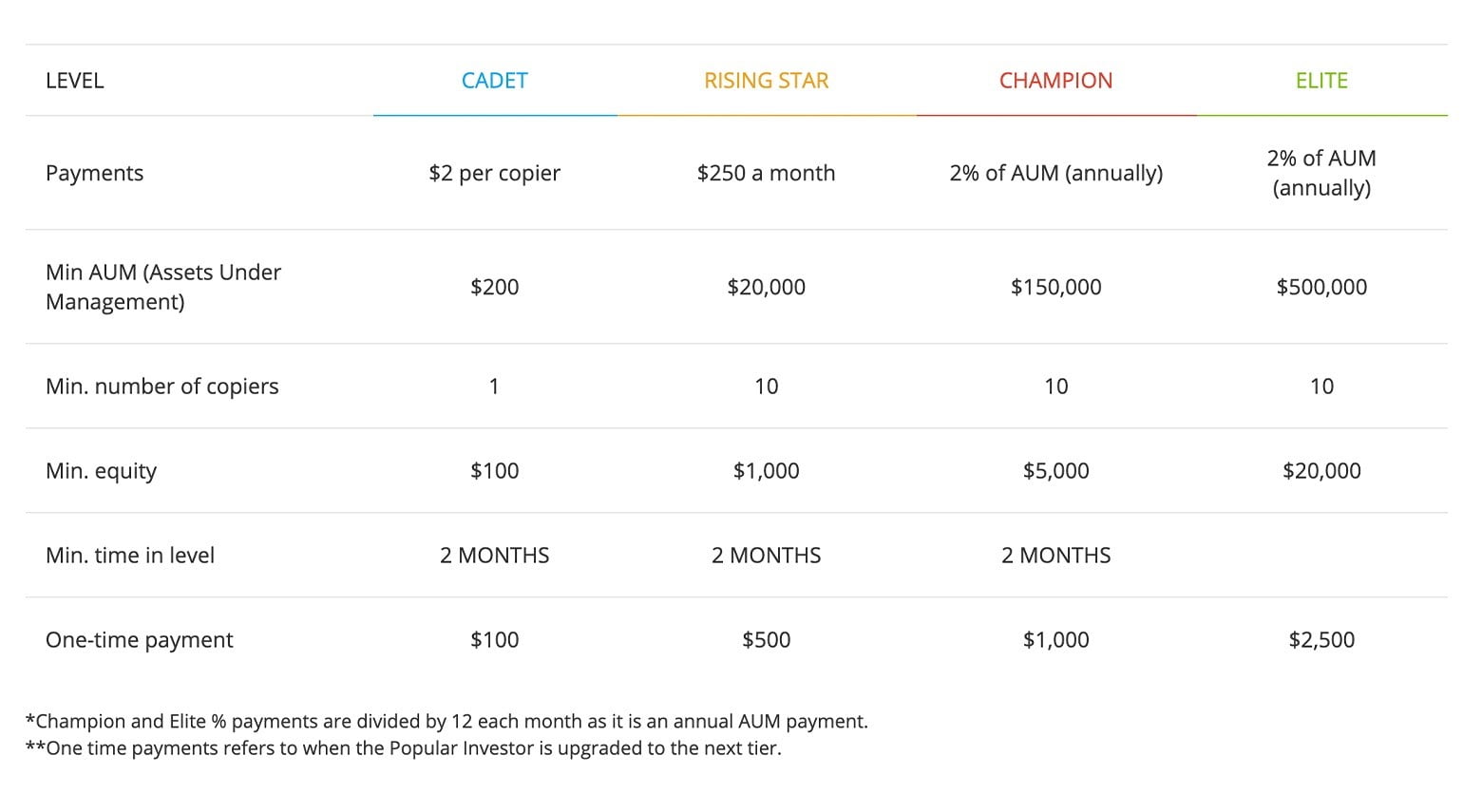Click the LEVEL column header
1463x812 pixels.
74,81
